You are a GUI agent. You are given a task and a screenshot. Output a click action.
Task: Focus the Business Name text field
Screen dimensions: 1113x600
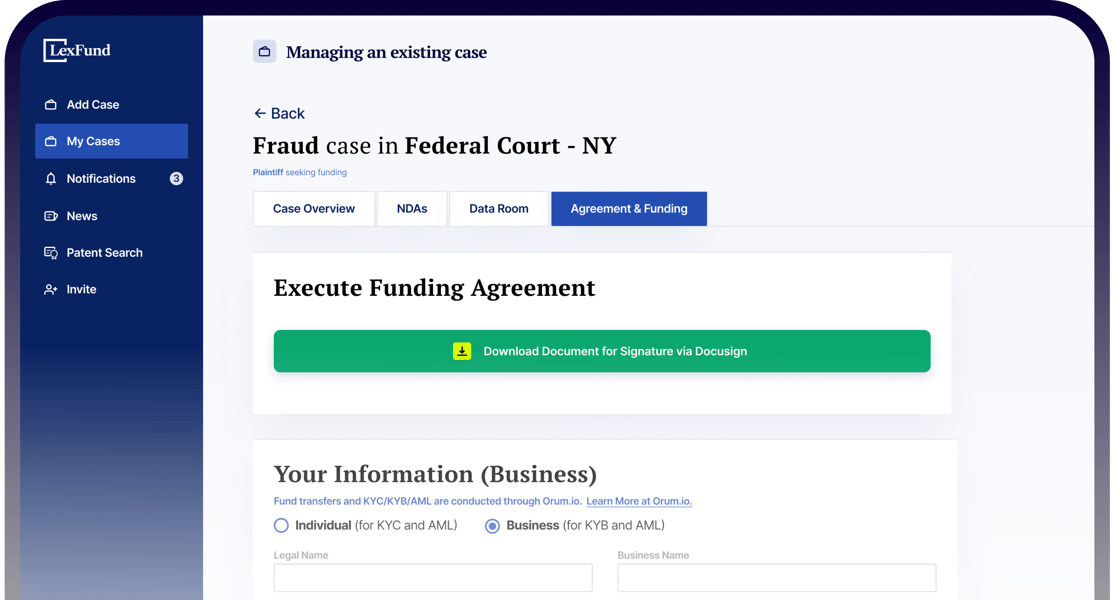[777, 577]
